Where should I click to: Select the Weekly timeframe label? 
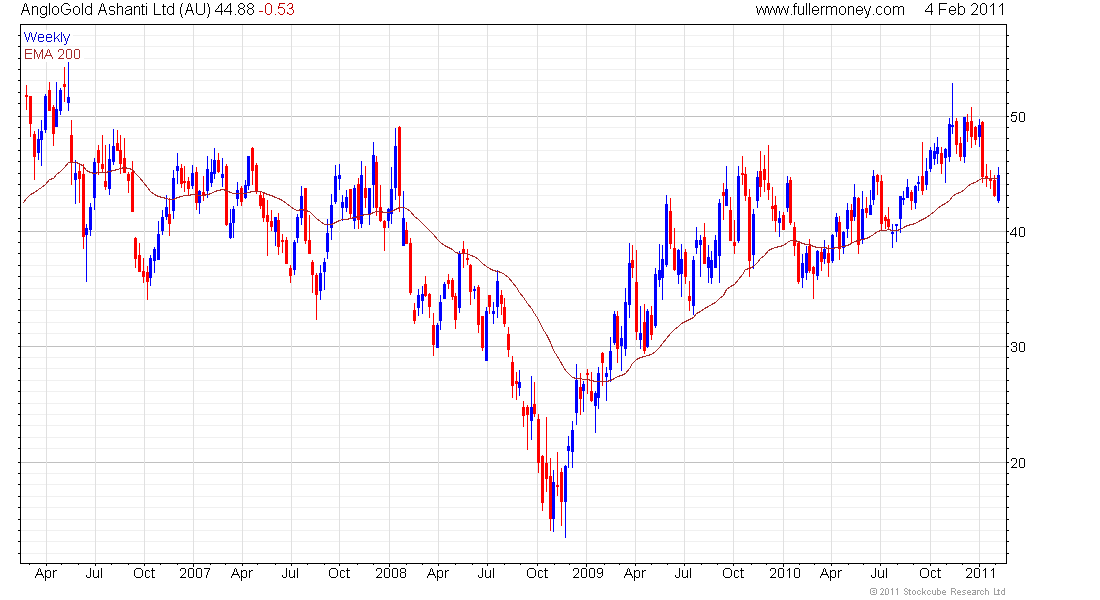47,37
